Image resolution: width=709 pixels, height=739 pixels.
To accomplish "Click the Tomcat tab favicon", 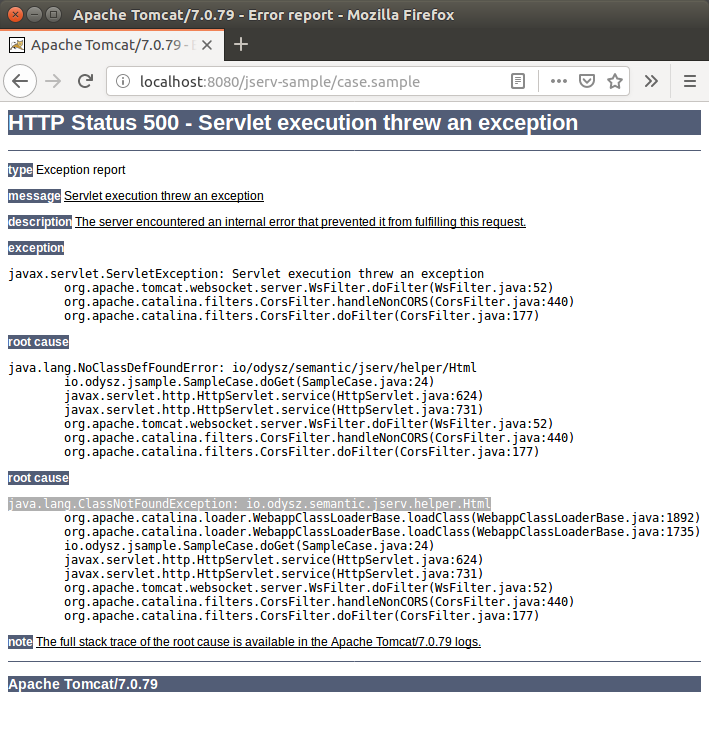I will coord(17,45).
